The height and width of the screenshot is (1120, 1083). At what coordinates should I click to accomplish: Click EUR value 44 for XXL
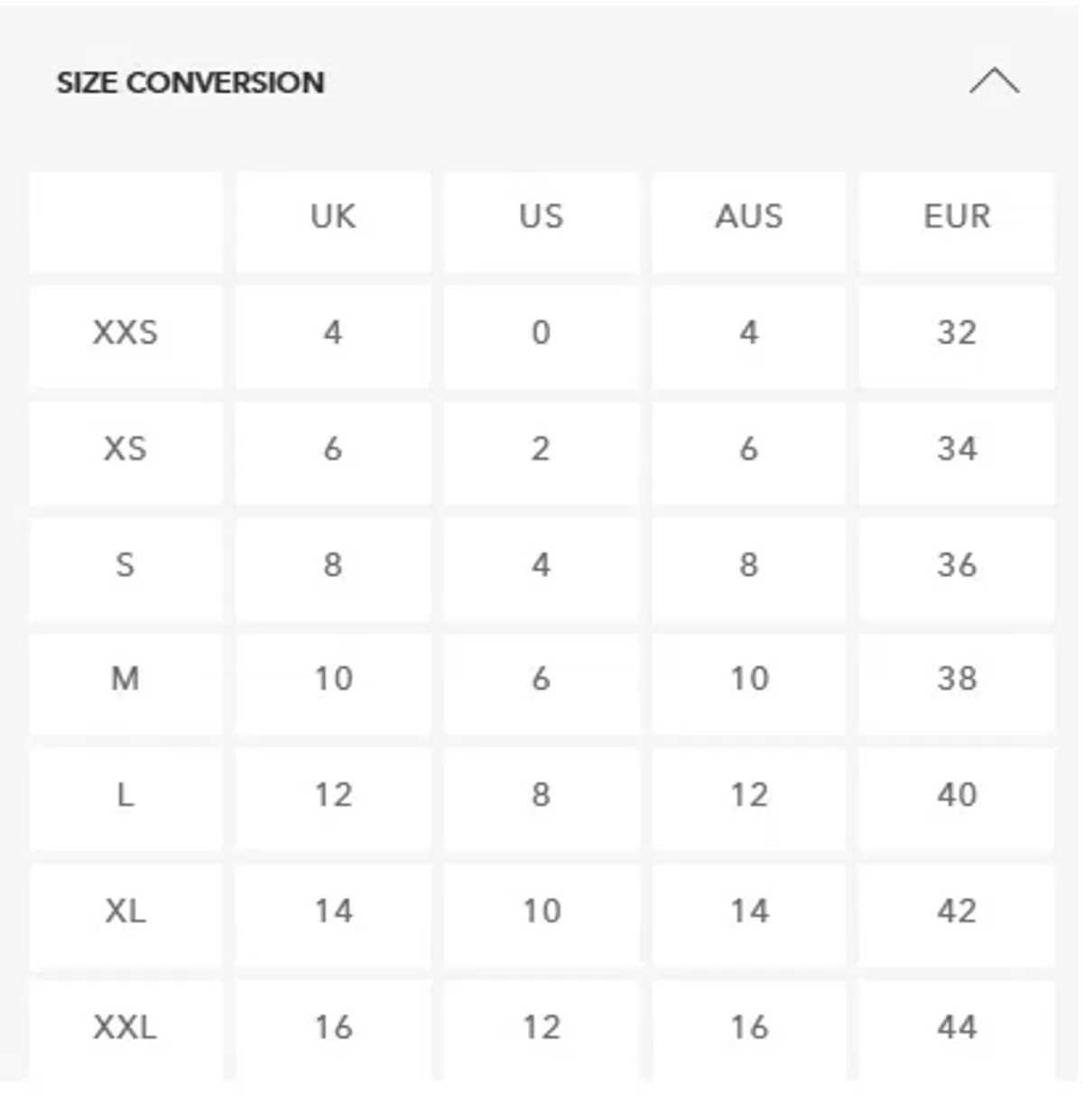(x=957, y=1027)
